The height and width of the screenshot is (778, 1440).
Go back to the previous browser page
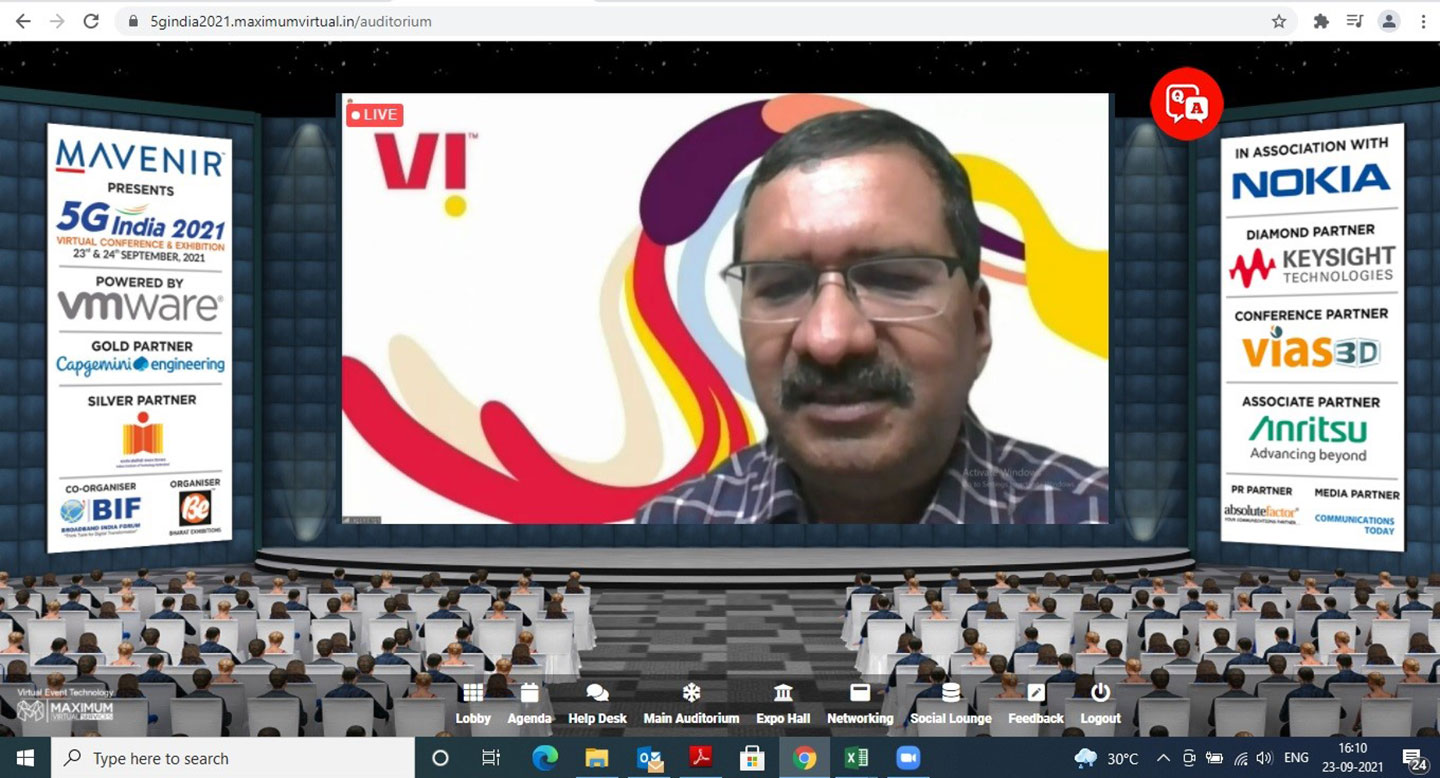[x=23, y=21]
